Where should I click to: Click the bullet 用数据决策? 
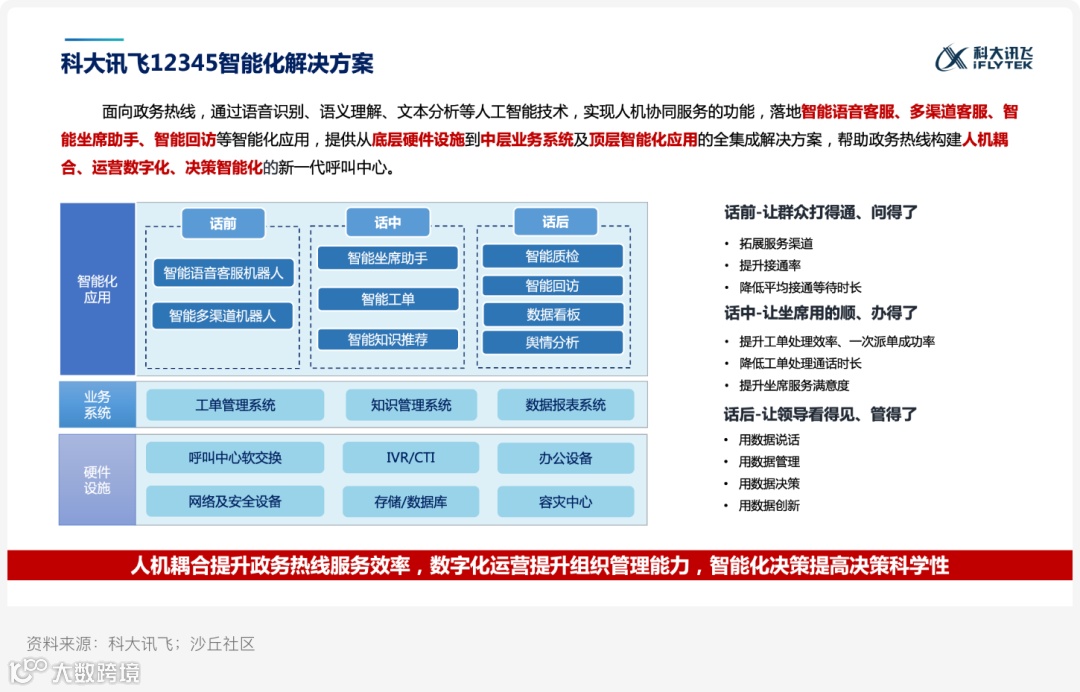click(769, 484)
